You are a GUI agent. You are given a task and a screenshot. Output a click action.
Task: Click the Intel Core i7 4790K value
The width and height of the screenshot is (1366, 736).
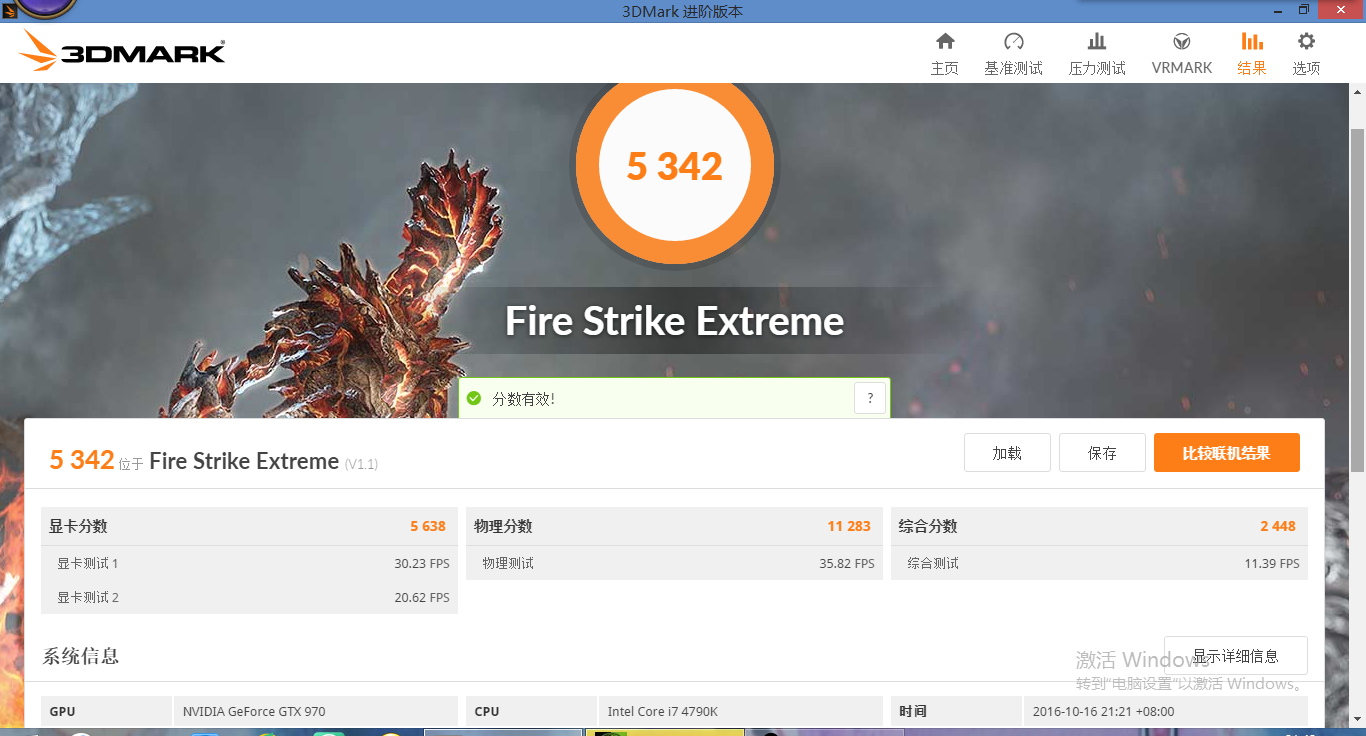663,712
